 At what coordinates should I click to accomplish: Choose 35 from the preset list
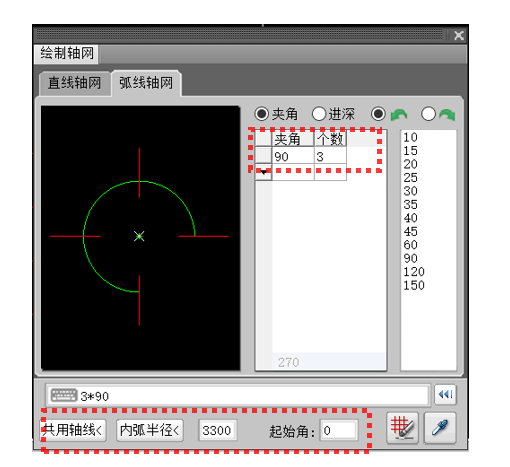point(410,204)
